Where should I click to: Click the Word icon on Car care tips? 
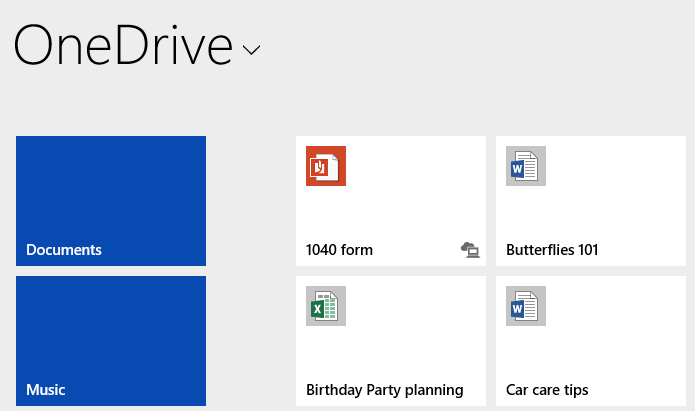tap(525, 306)
